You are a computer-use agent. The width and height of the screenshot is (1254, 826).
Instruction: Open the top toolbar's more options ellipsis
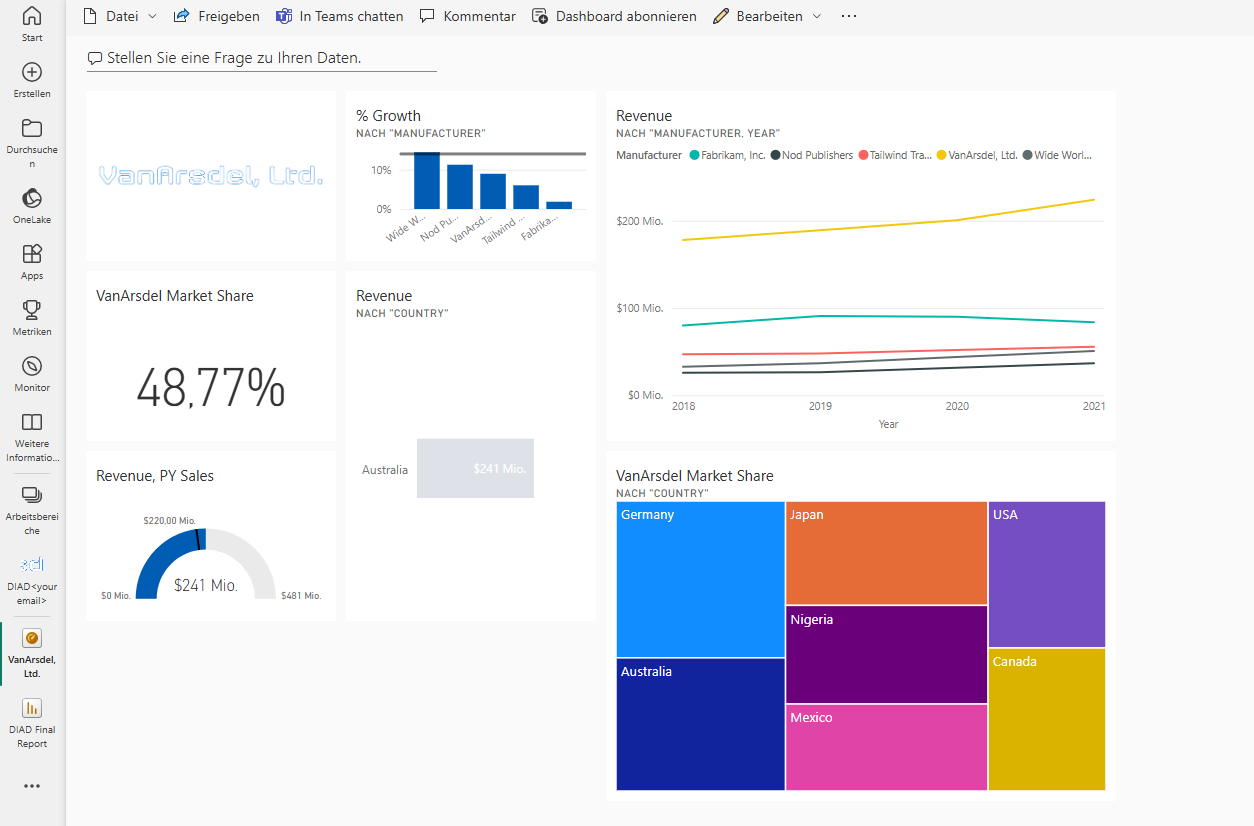click(849, 16)
